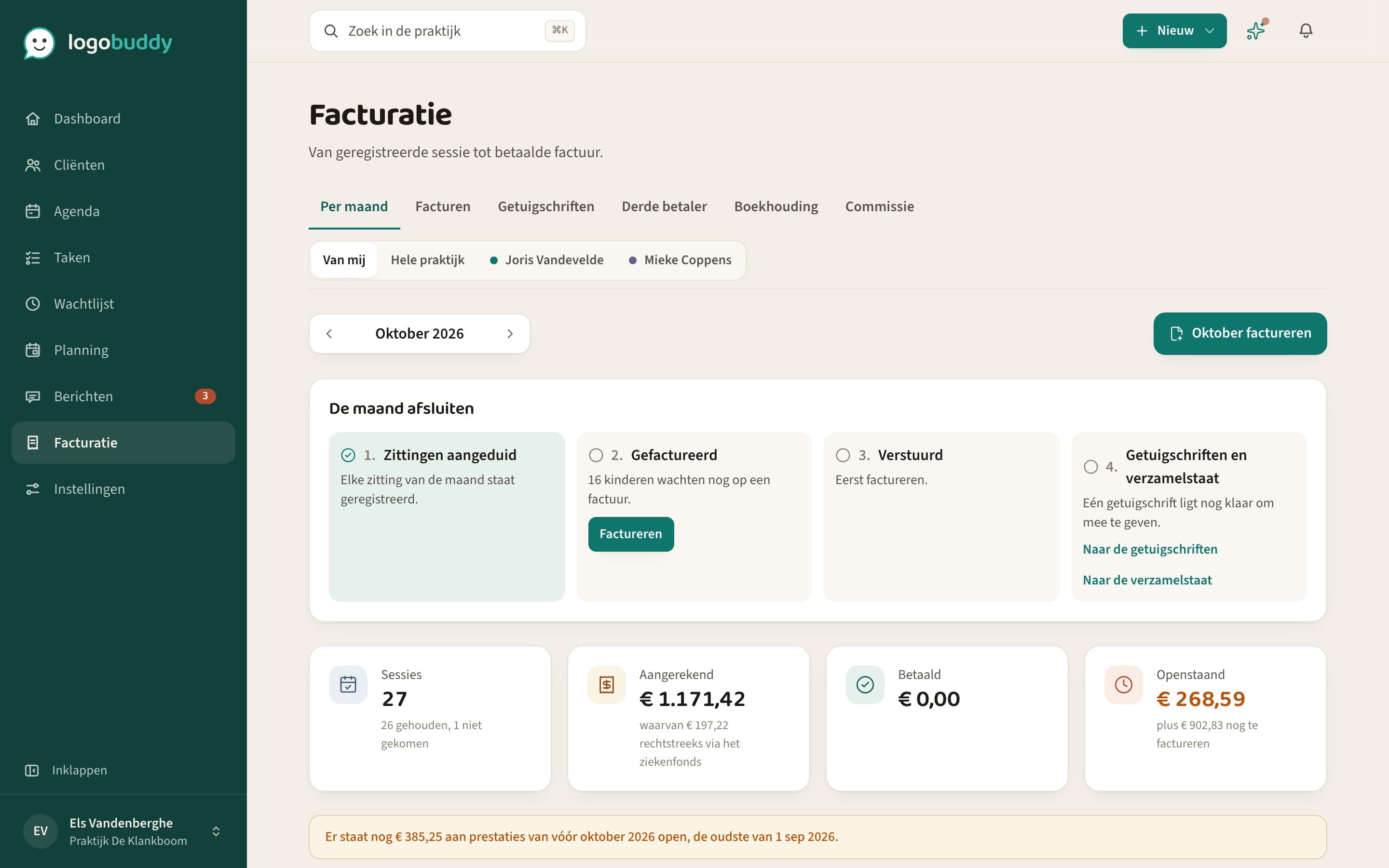
Task: Switch to the Facturen tab
Action: [x=443, y=207]
